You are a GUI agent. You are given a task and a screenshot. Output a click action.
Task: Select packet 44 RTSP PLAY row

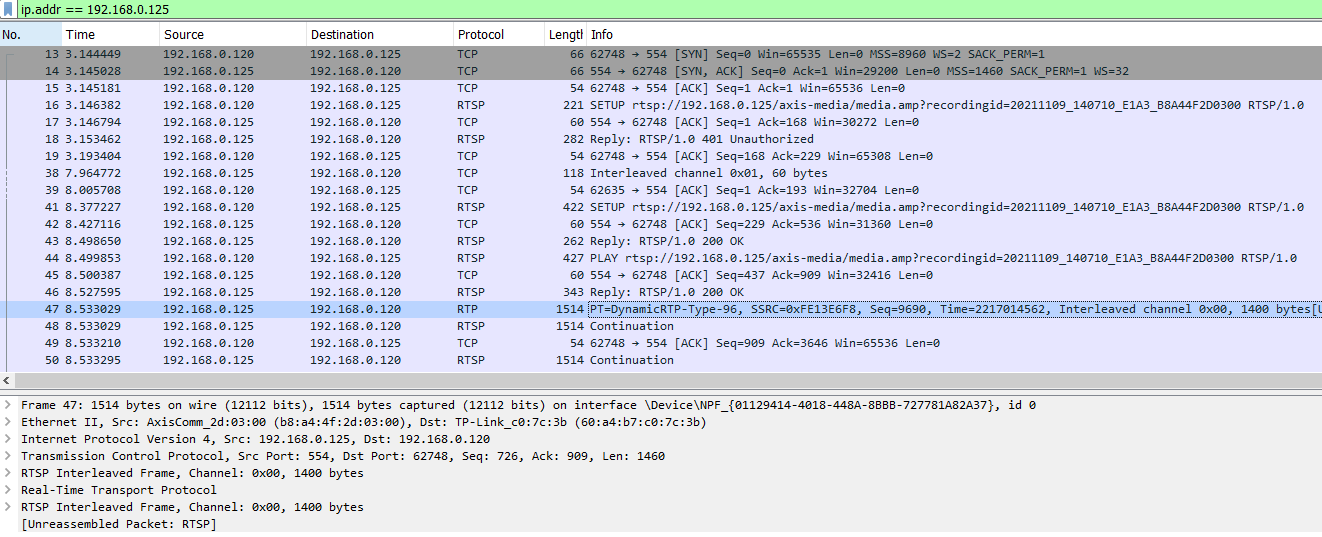[661, 258]
